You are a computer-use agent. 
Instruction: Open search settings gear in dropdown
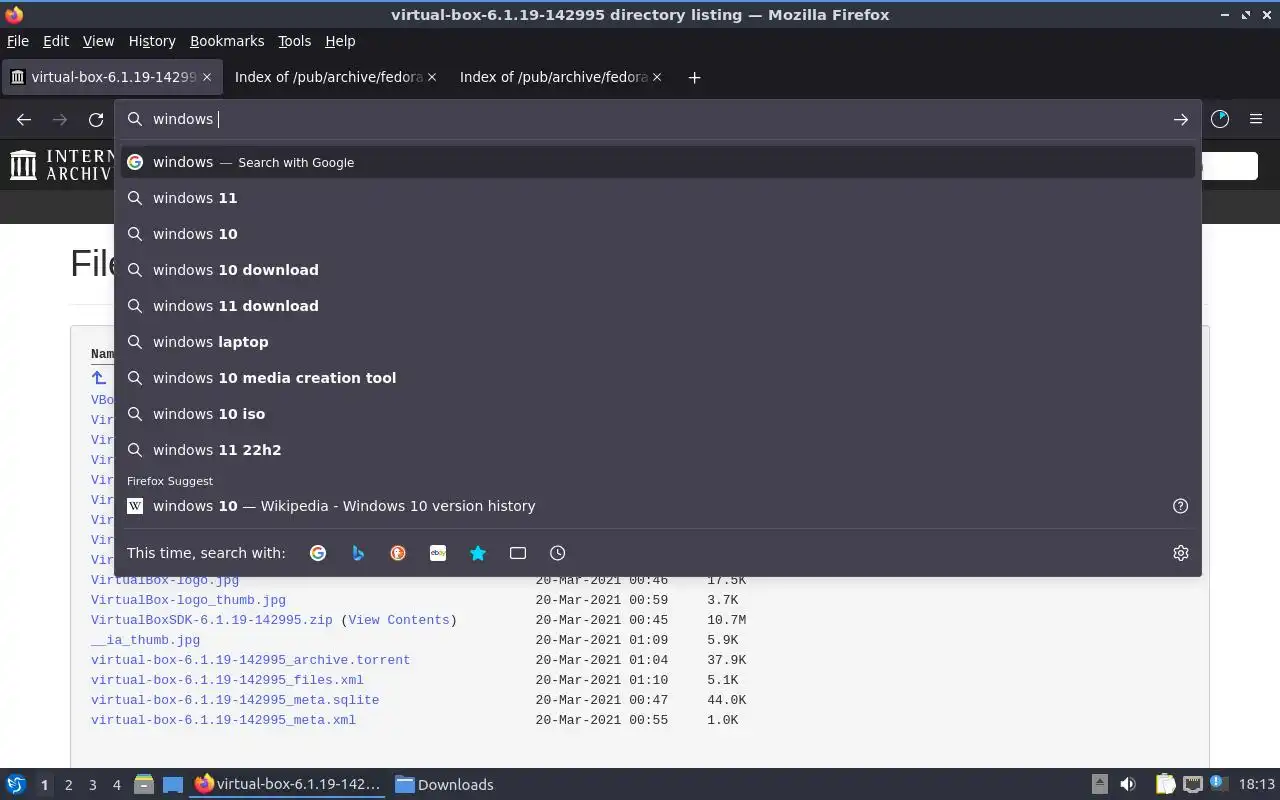point(1181,553)
